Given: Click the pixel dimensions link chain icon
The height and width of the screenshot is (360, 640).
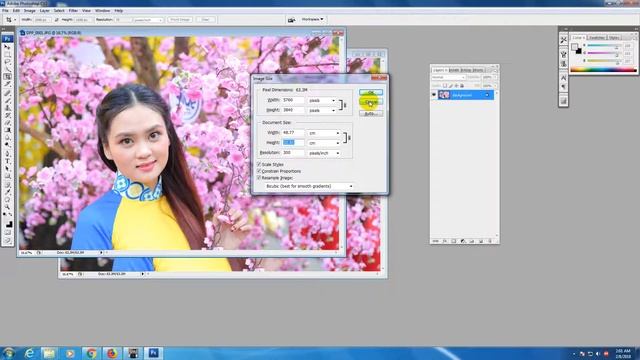Looking at the screenshot, I should point(345,105).
